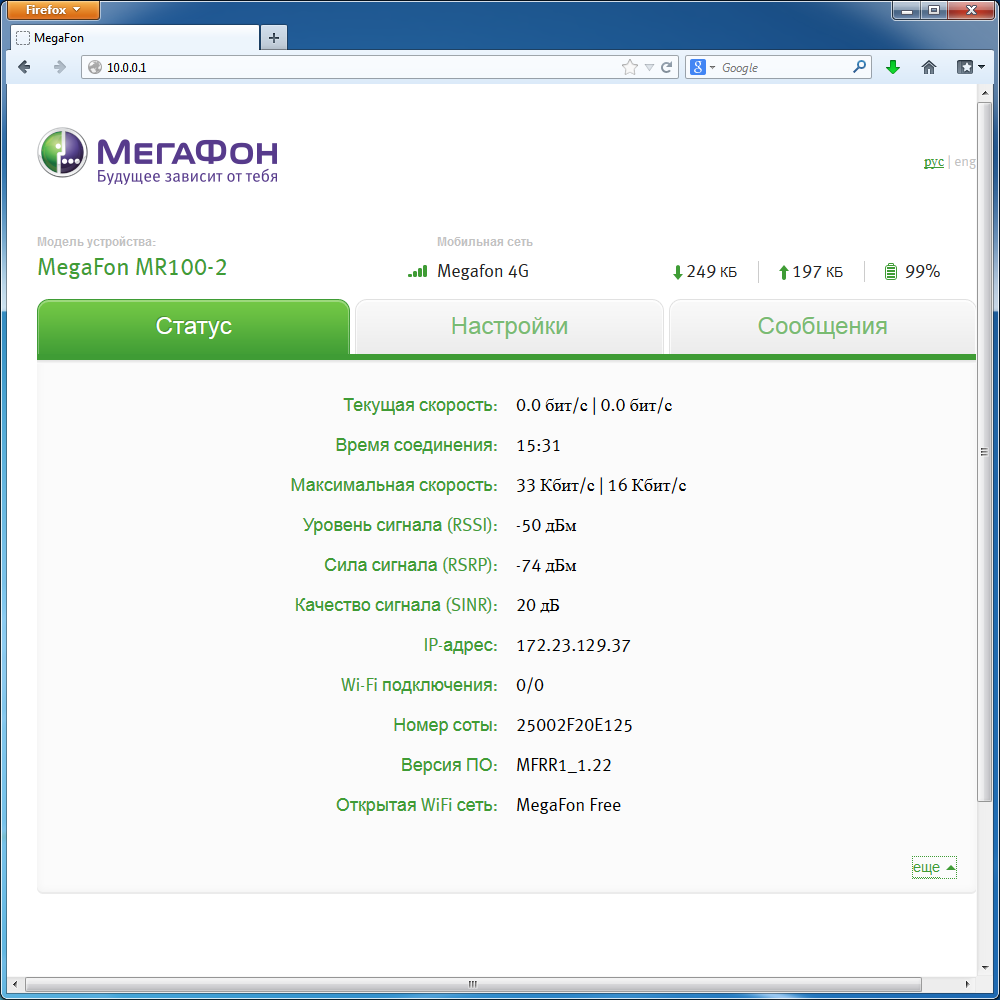
Task: Click the upload traffic arrow icon
Action: click(784, 272)
